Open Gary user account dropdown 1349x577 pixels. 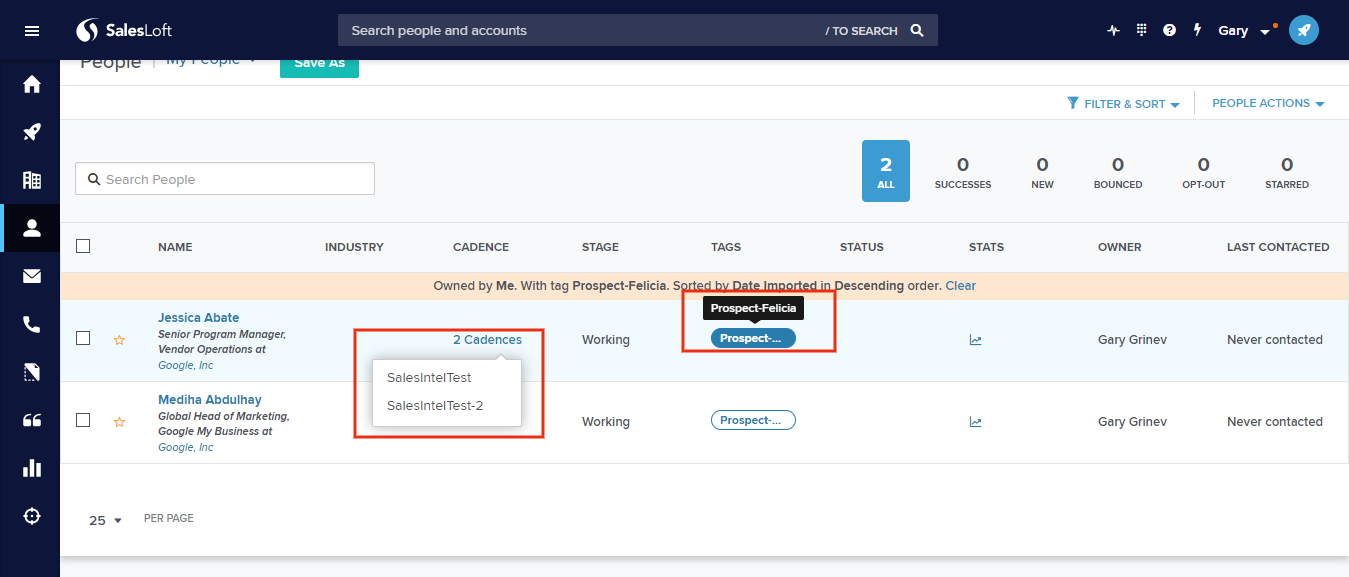(x=1244, y=30)
